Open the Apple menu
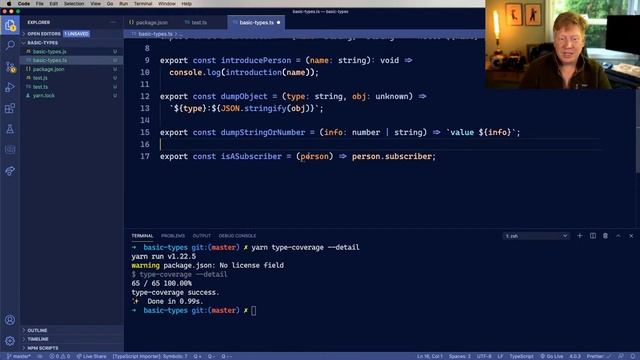Screen dimensions: 640x360 click(9, 4)
